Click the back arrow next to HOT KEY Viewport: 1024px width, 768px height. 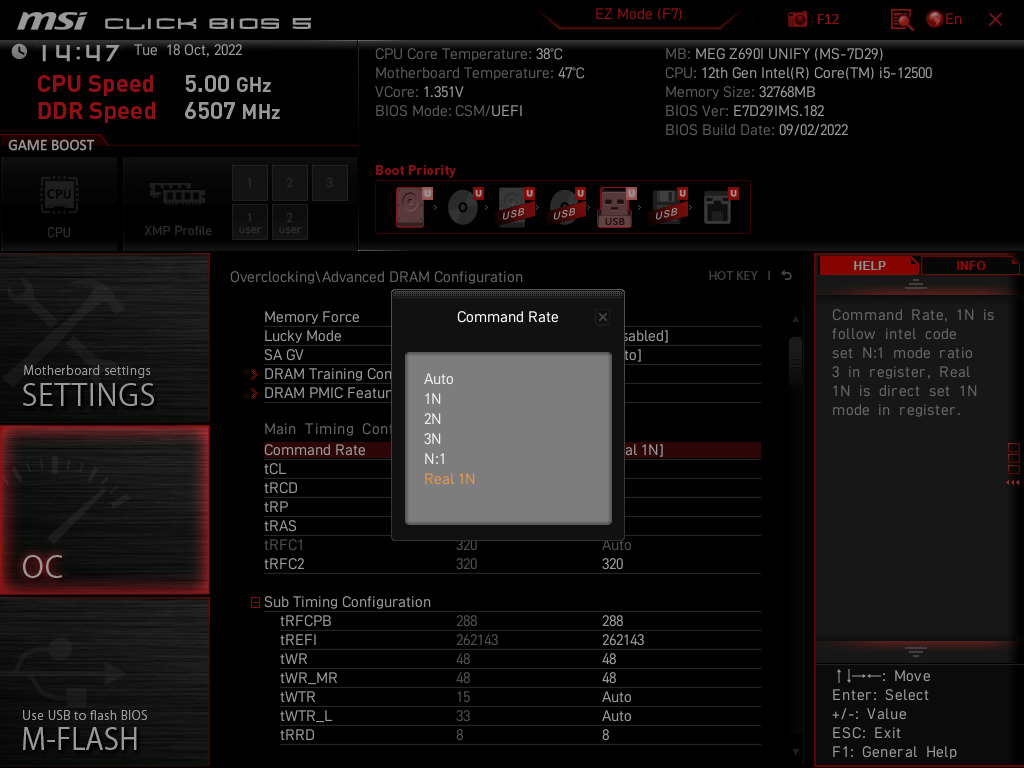point(786,276)
